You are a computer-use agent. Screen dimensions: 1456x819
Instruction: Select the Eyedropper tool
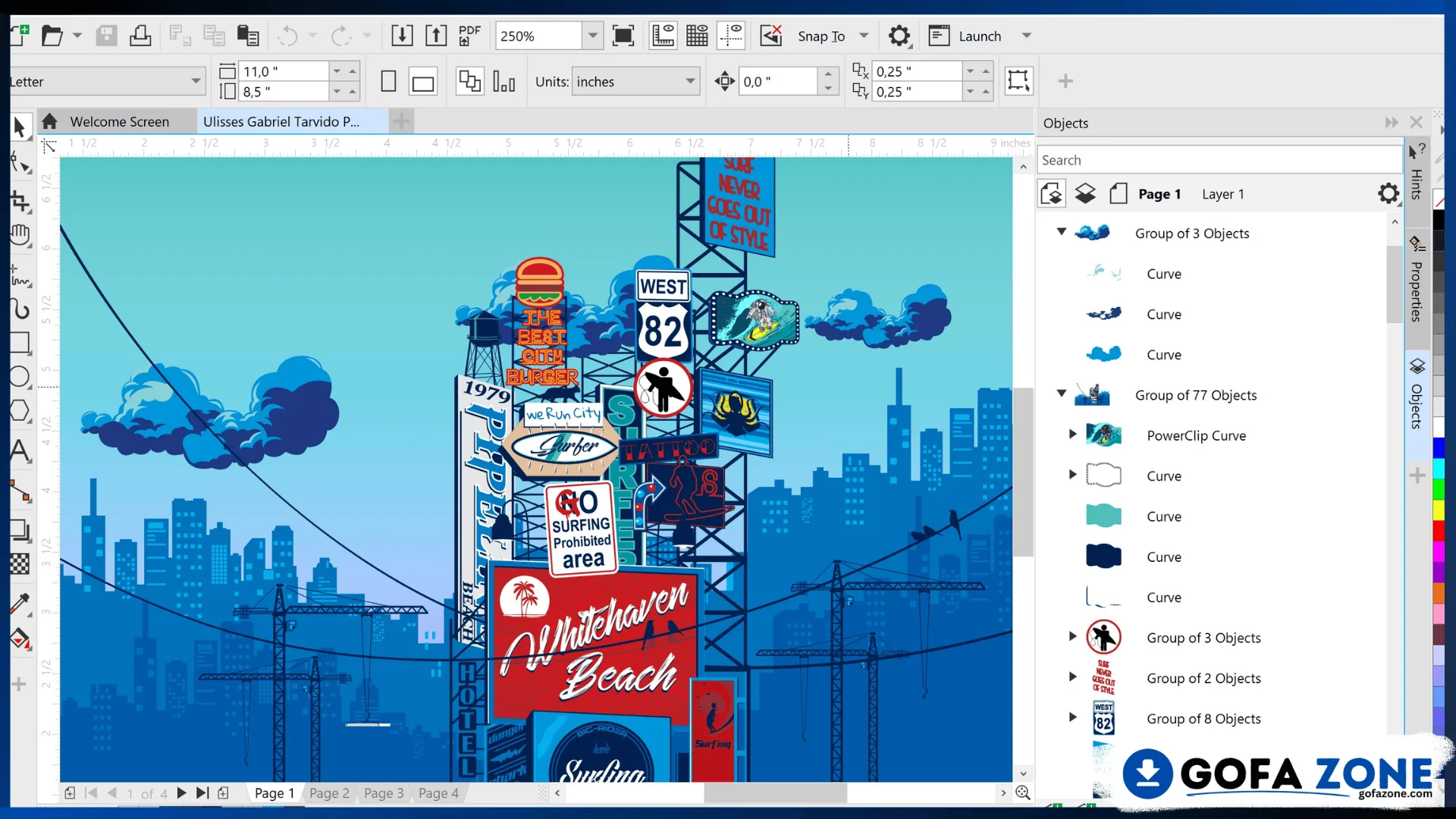[20, 604]
